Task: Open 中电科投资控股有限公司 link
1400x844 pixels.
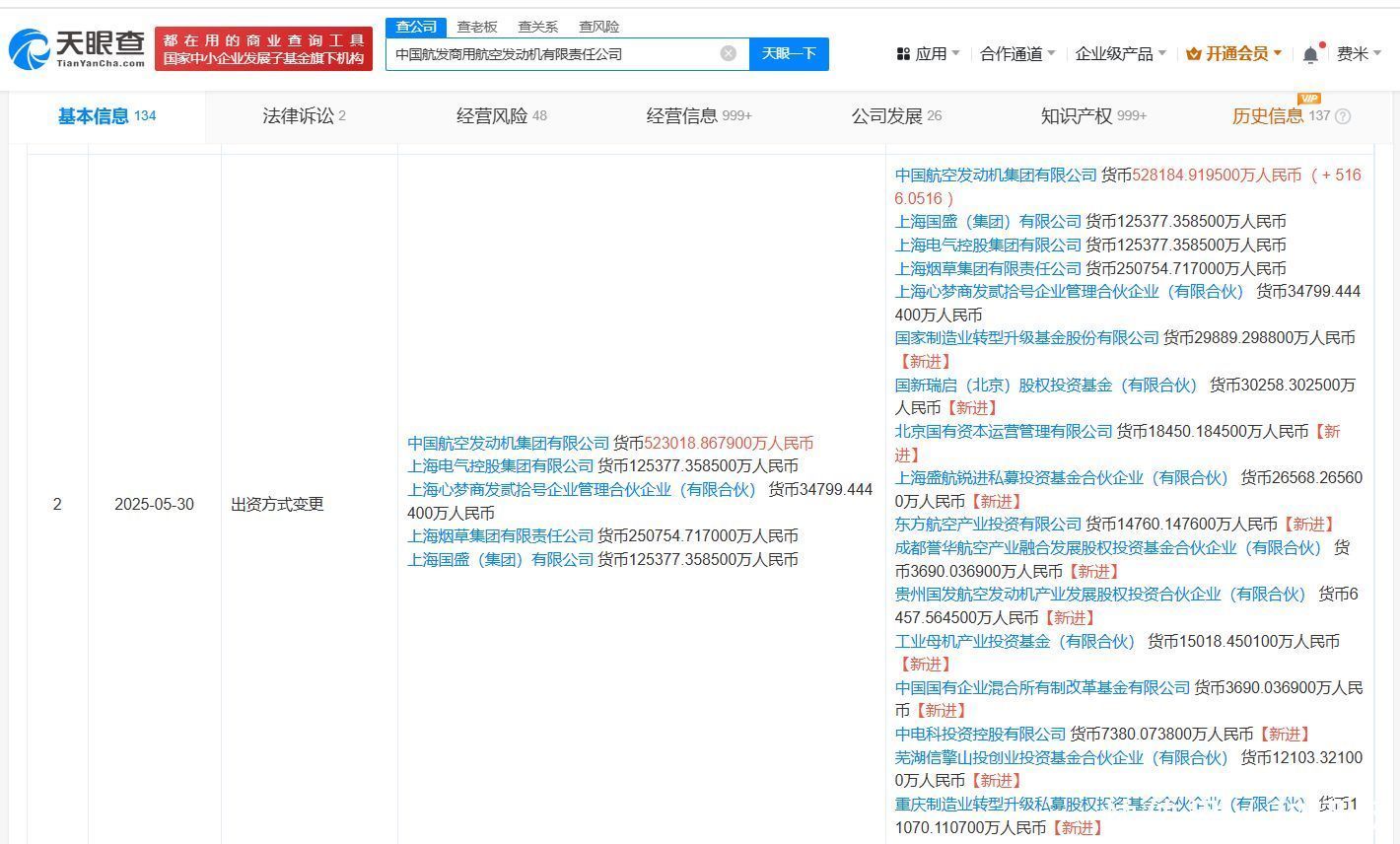Action: [x=981, y=735]
